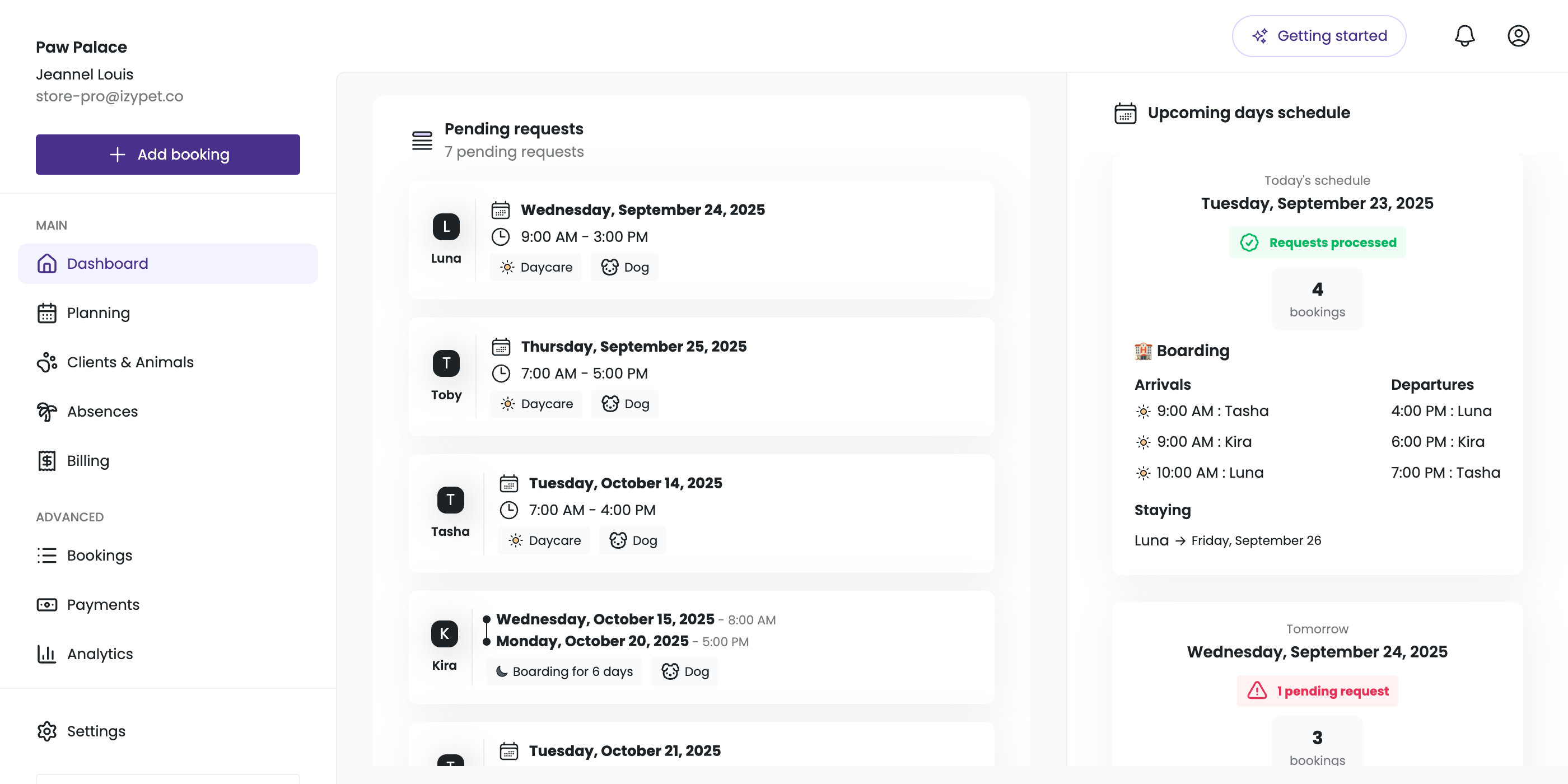Select the Planning calendar icon

[x=48, y=312]
